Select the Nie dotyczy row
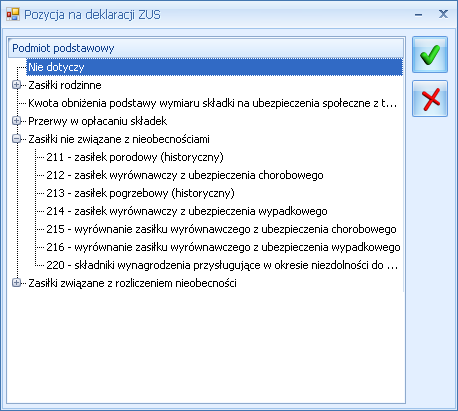 click(x=215, y=67)
